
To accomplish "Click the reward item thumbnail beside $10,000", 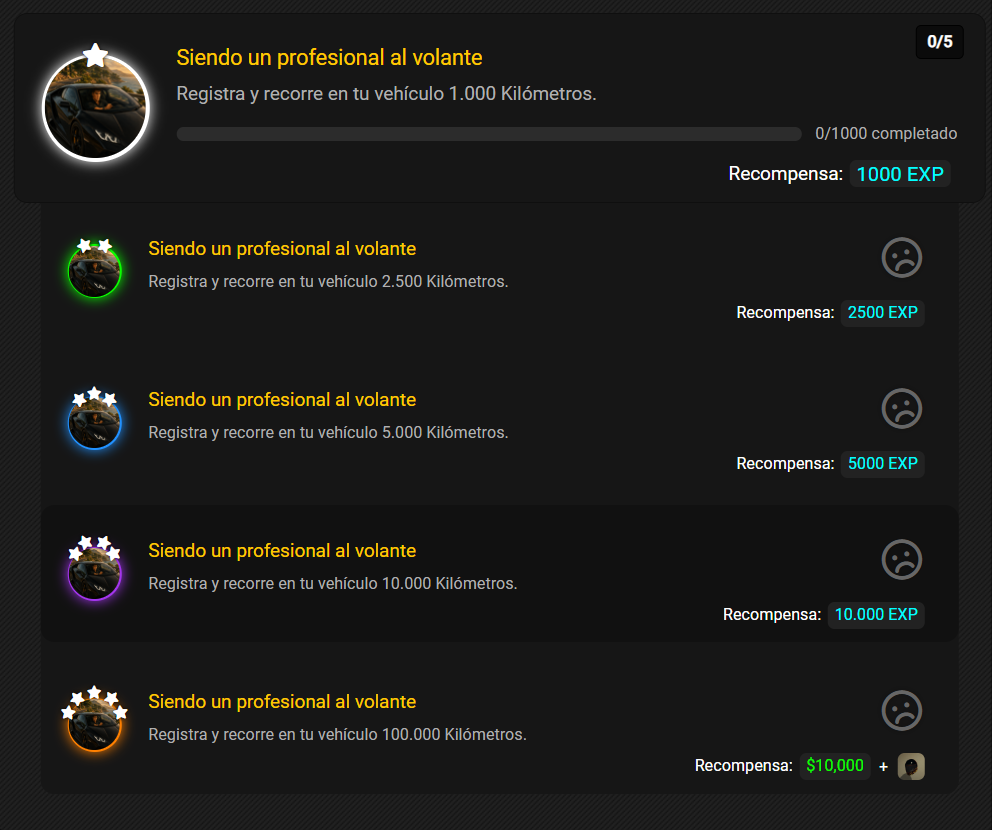I will [x=911, y=766].
